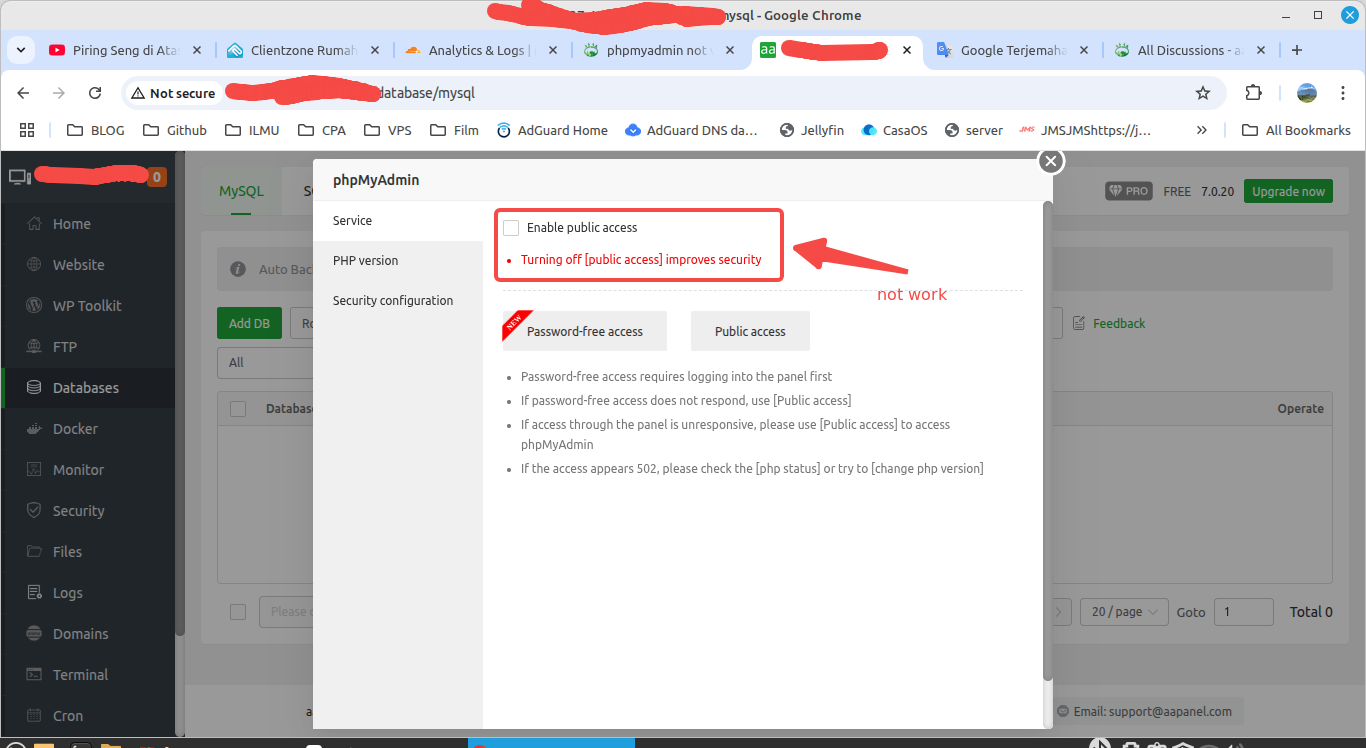Click the Feedback edit icon
The height and width of the screenshot is (748, 1366).
coord(1079,323)
